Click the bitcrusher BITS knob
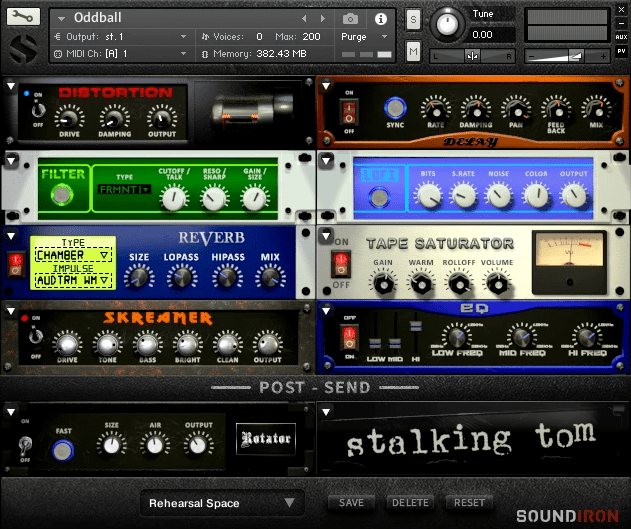Screen dimensions: 631x529 (x=428, y=195)
